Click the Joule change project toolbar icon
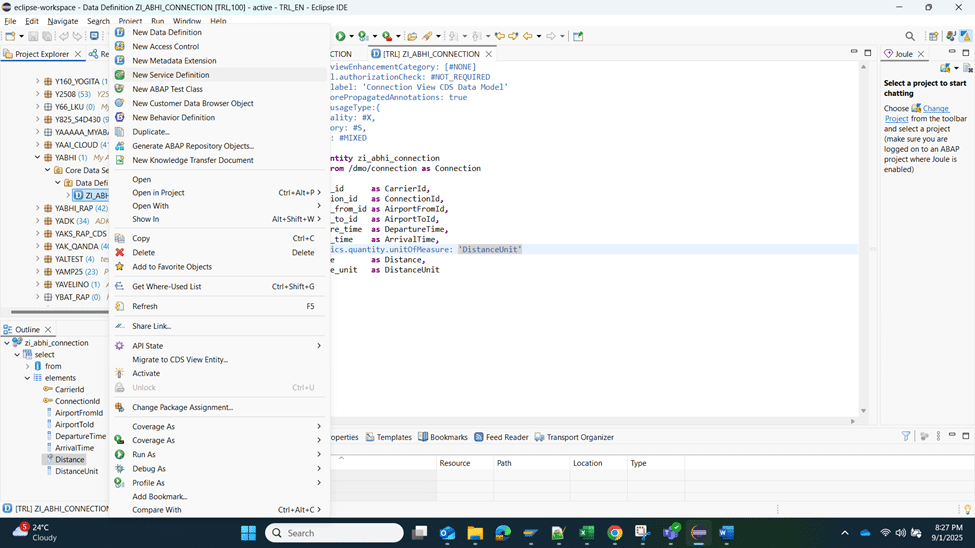 tap(945, 68)
